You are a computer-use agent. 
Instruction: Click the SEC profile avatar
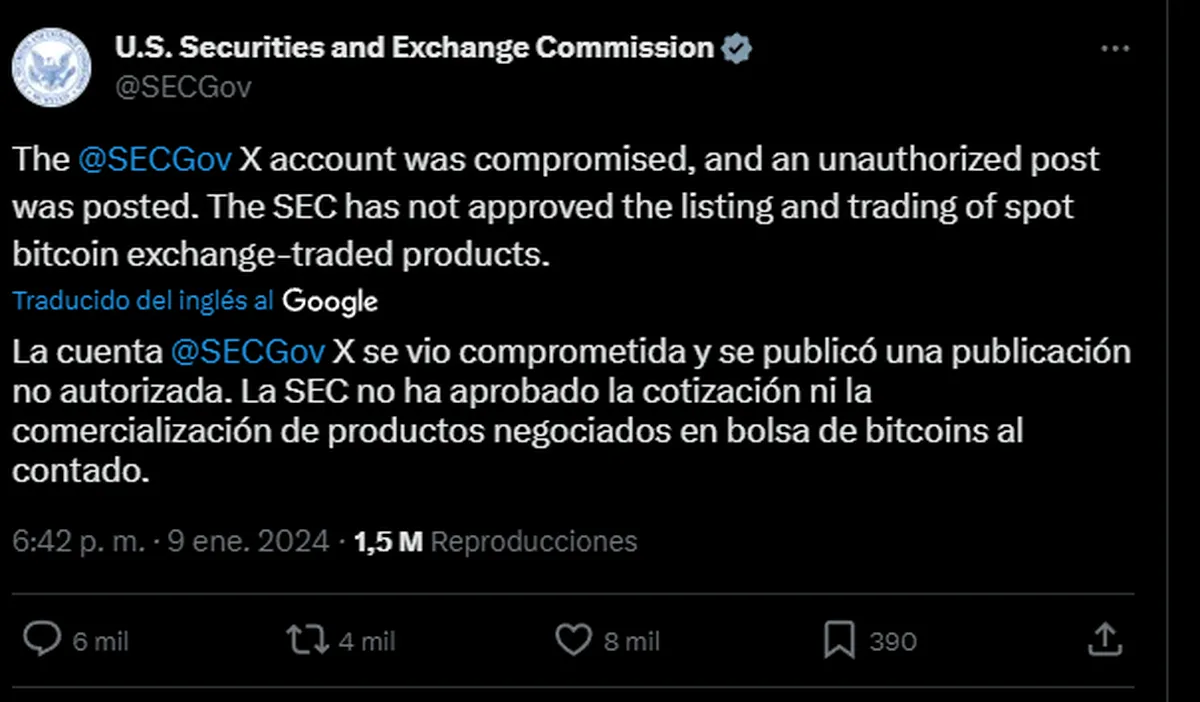[x=51, y=68]
